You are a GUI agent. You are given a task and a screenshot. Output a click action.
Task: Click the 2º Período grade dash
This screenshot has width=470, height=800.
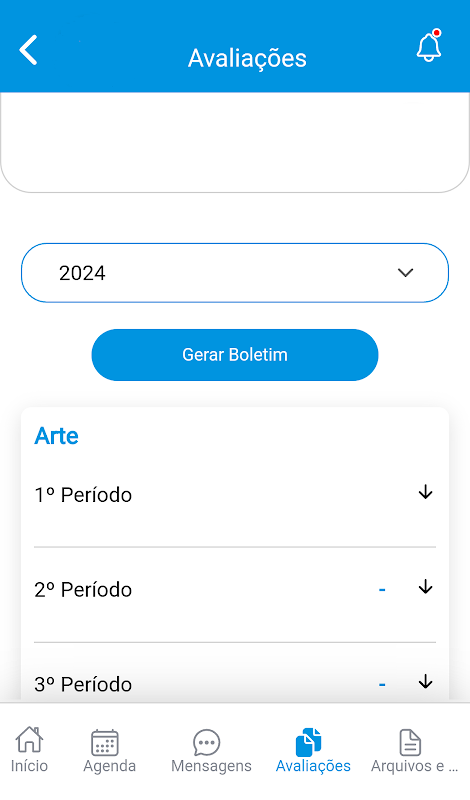[x=382, y=590]
